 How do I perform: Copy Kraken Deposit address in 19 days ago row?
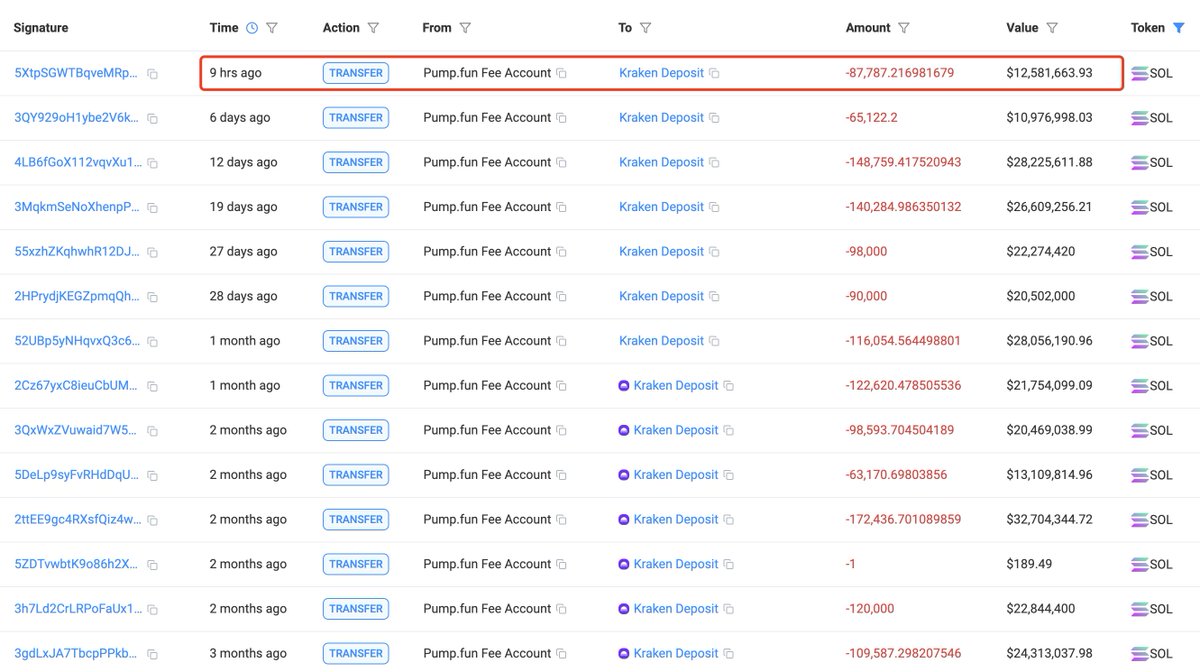[714, 208]
